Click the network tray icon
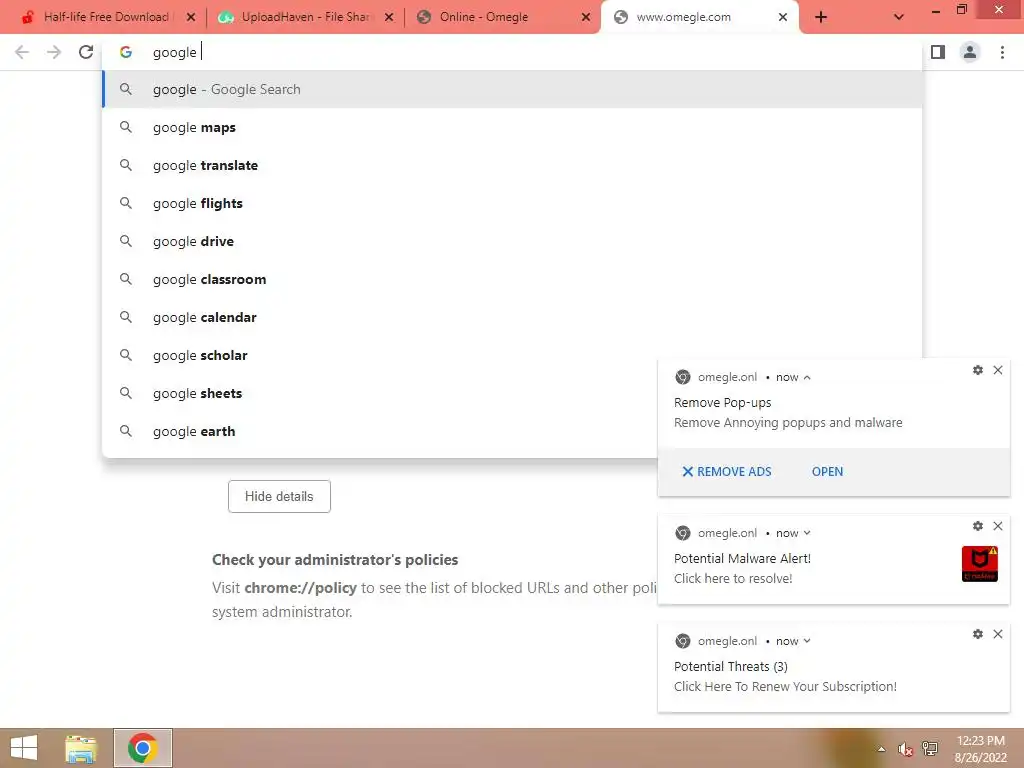The width and height of the screenshot is (1024, 768). coord(930,749)
